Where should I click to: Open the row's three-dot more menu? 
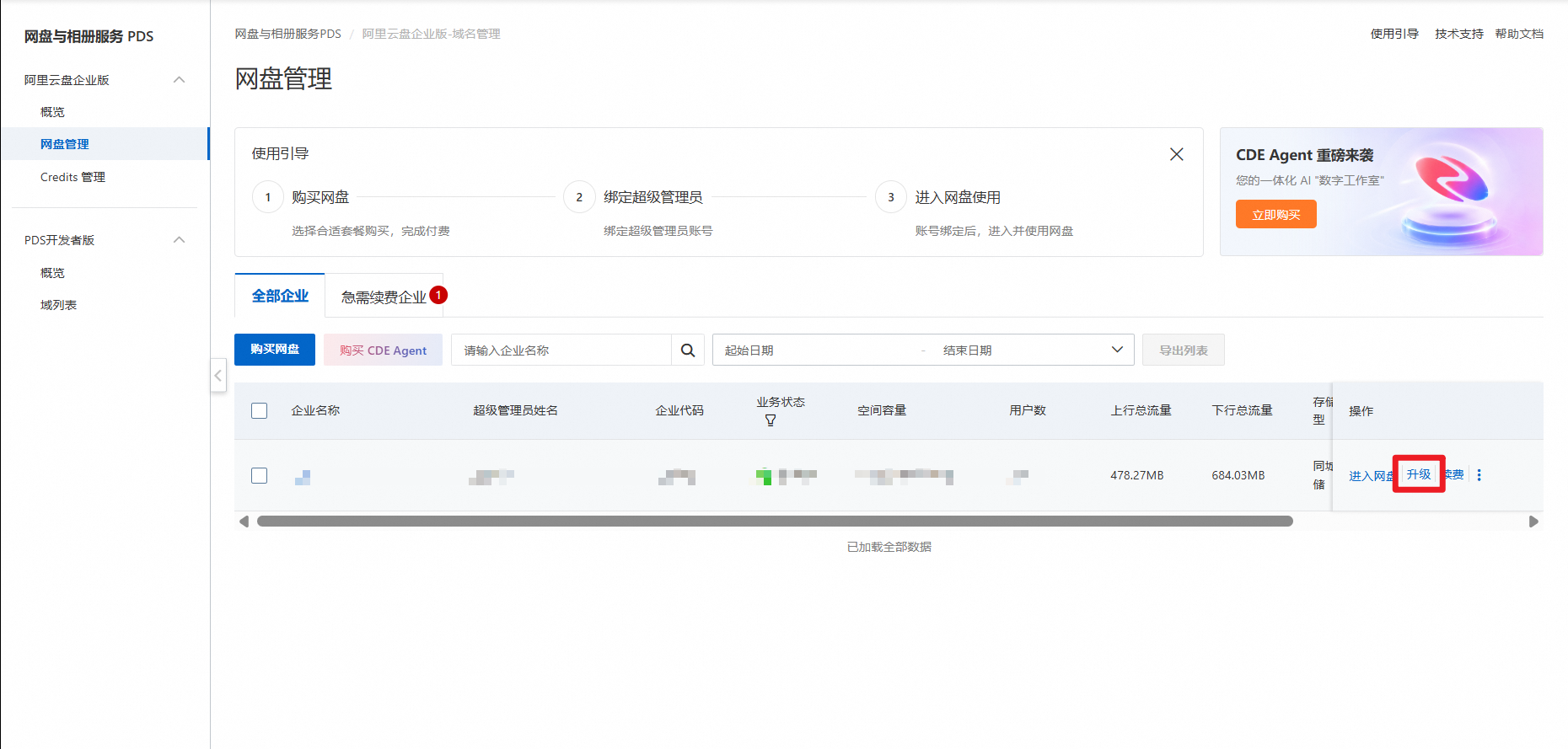tap(1479, 475)
